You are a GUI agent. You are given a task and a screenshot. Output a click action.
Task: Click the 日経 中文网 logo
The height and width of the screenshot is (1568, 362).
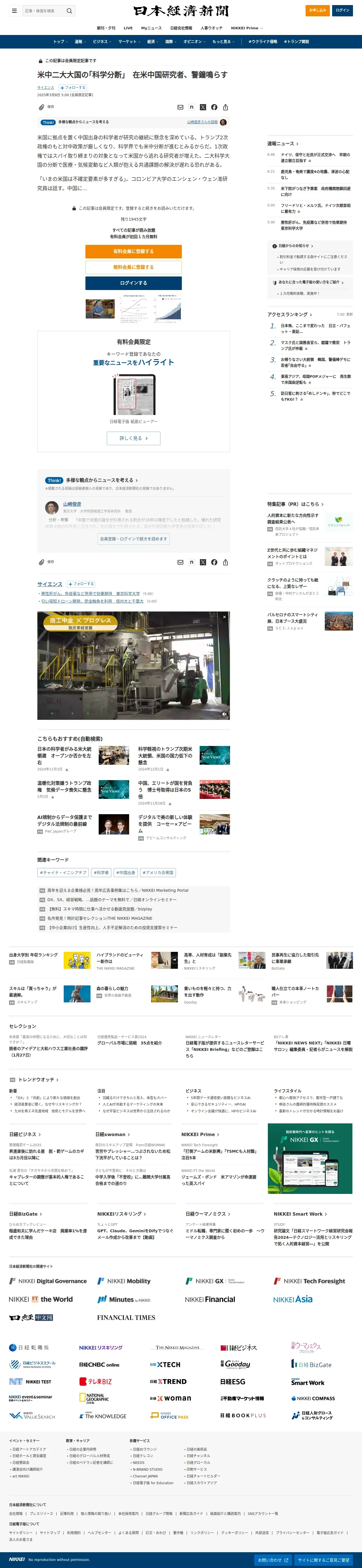point(31,1317)
